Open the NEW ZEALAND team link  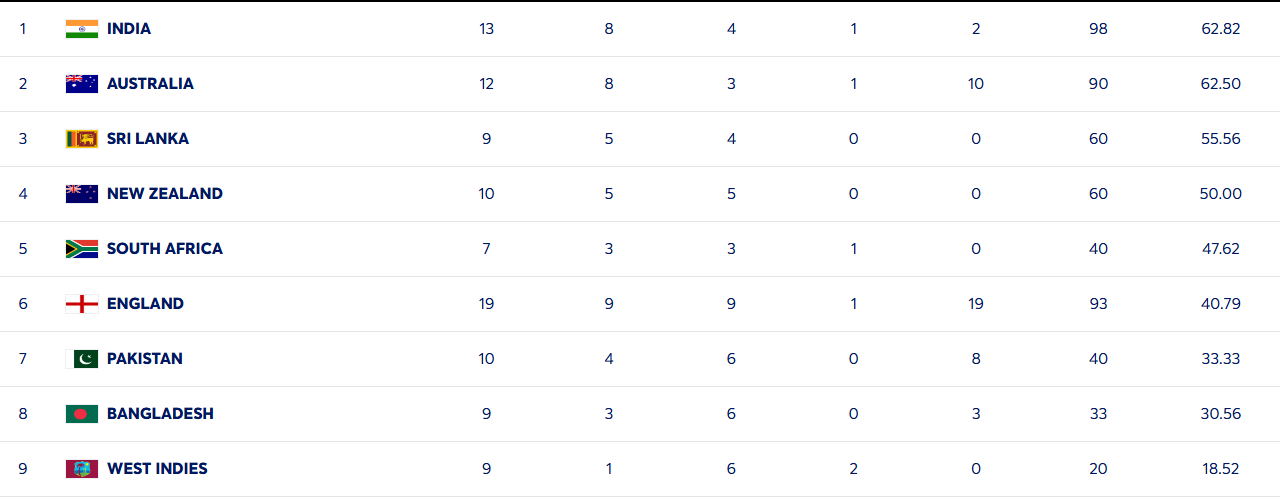point(165,194)
